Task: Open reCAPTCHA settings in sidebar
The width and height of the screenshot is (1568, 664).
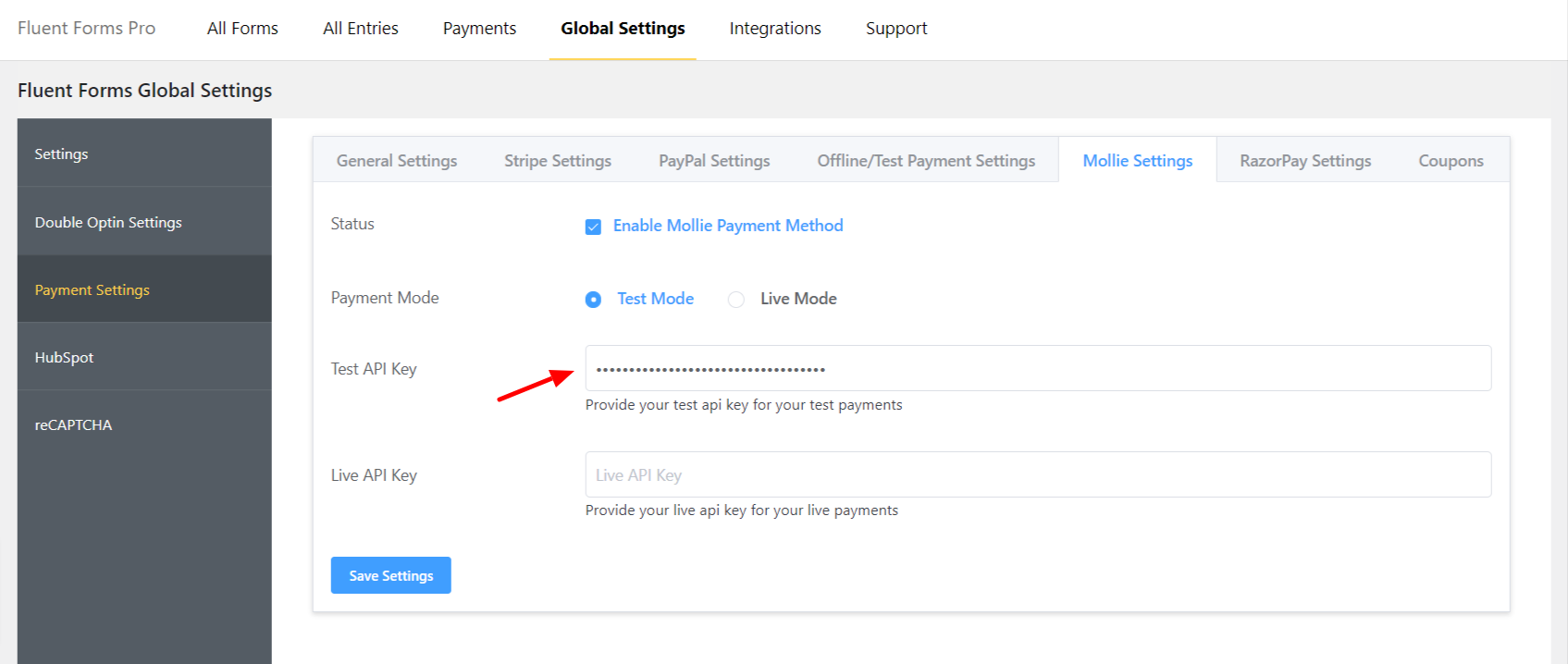Action: coord(144,424)
